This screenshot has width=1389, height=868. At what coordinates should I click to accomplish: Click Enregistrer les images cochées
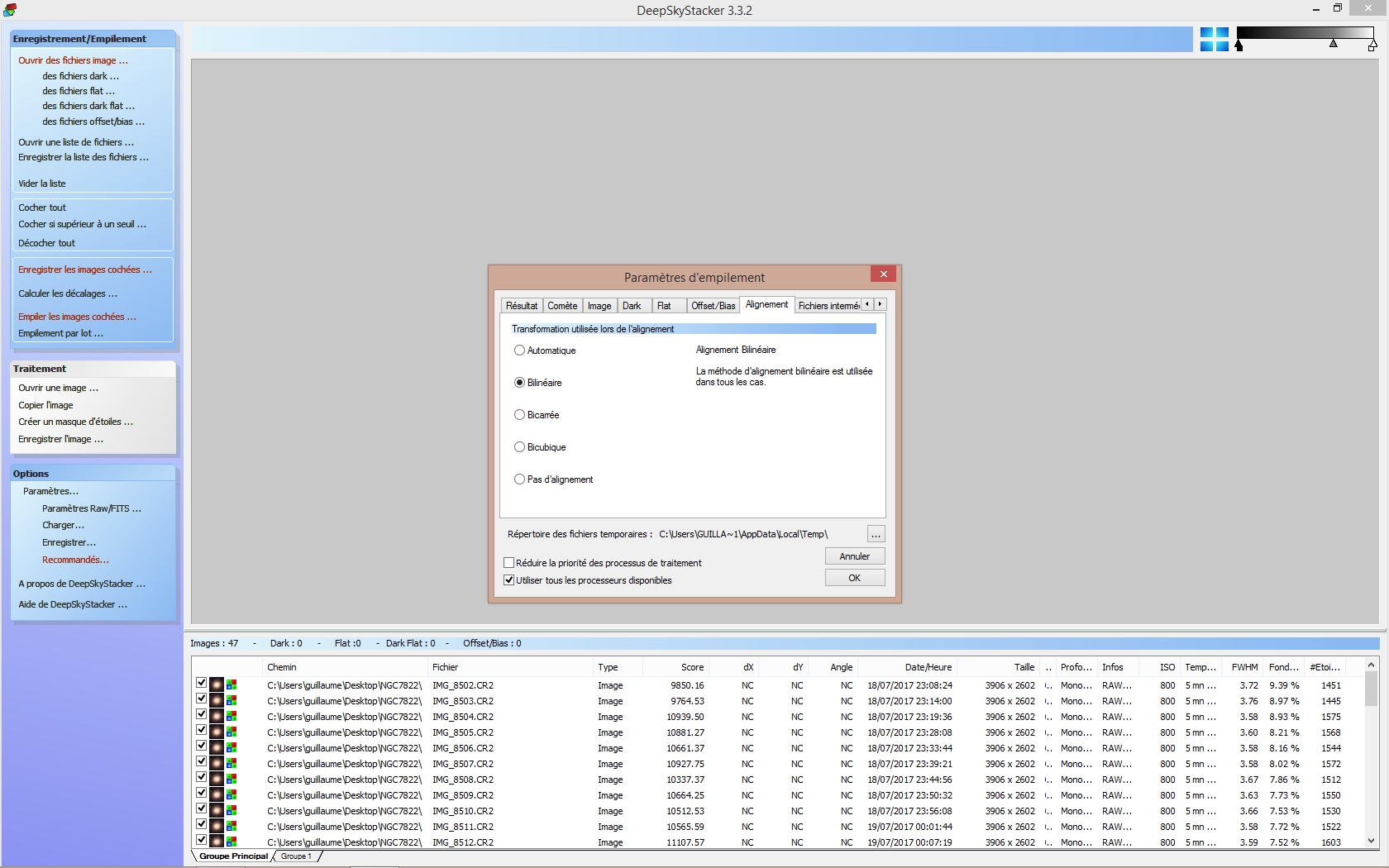84,269
